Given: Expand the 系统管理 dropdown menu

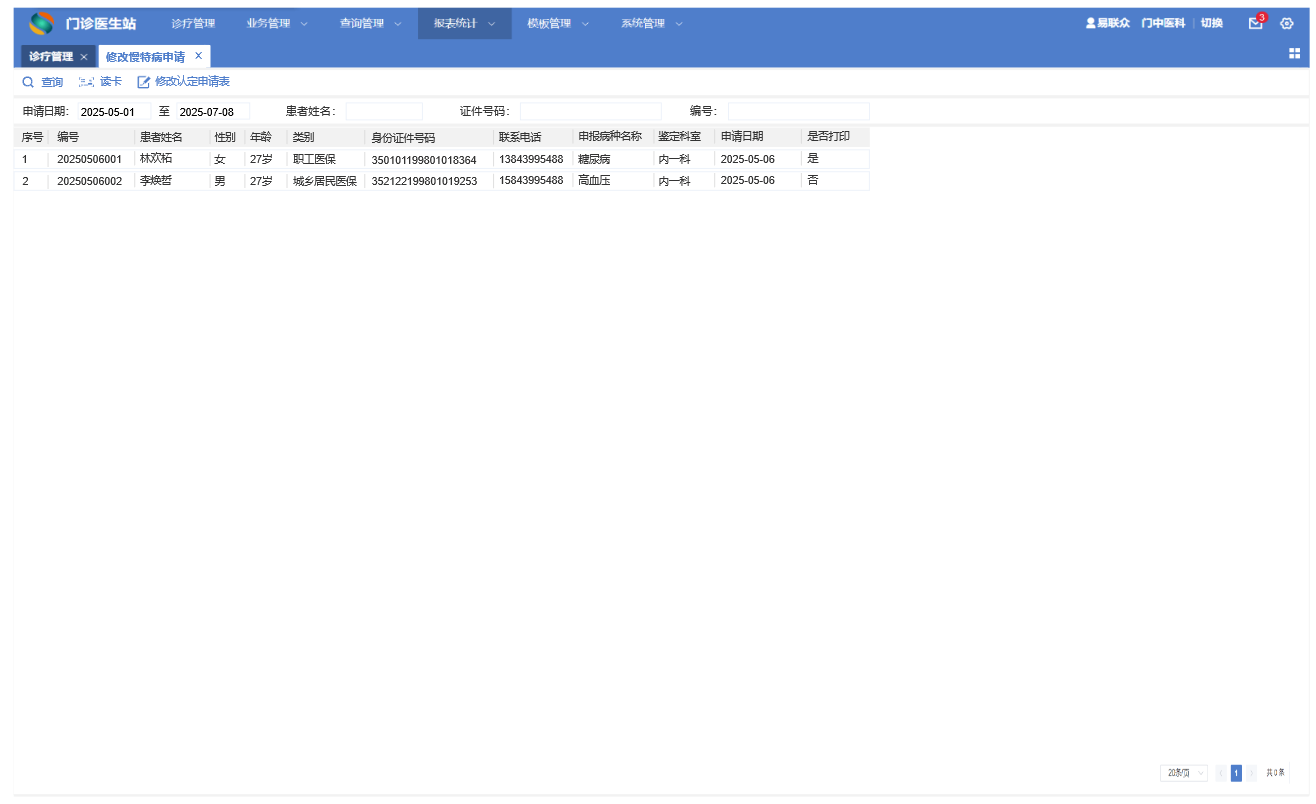Looking at the screenshot, I should click(651, 23).
